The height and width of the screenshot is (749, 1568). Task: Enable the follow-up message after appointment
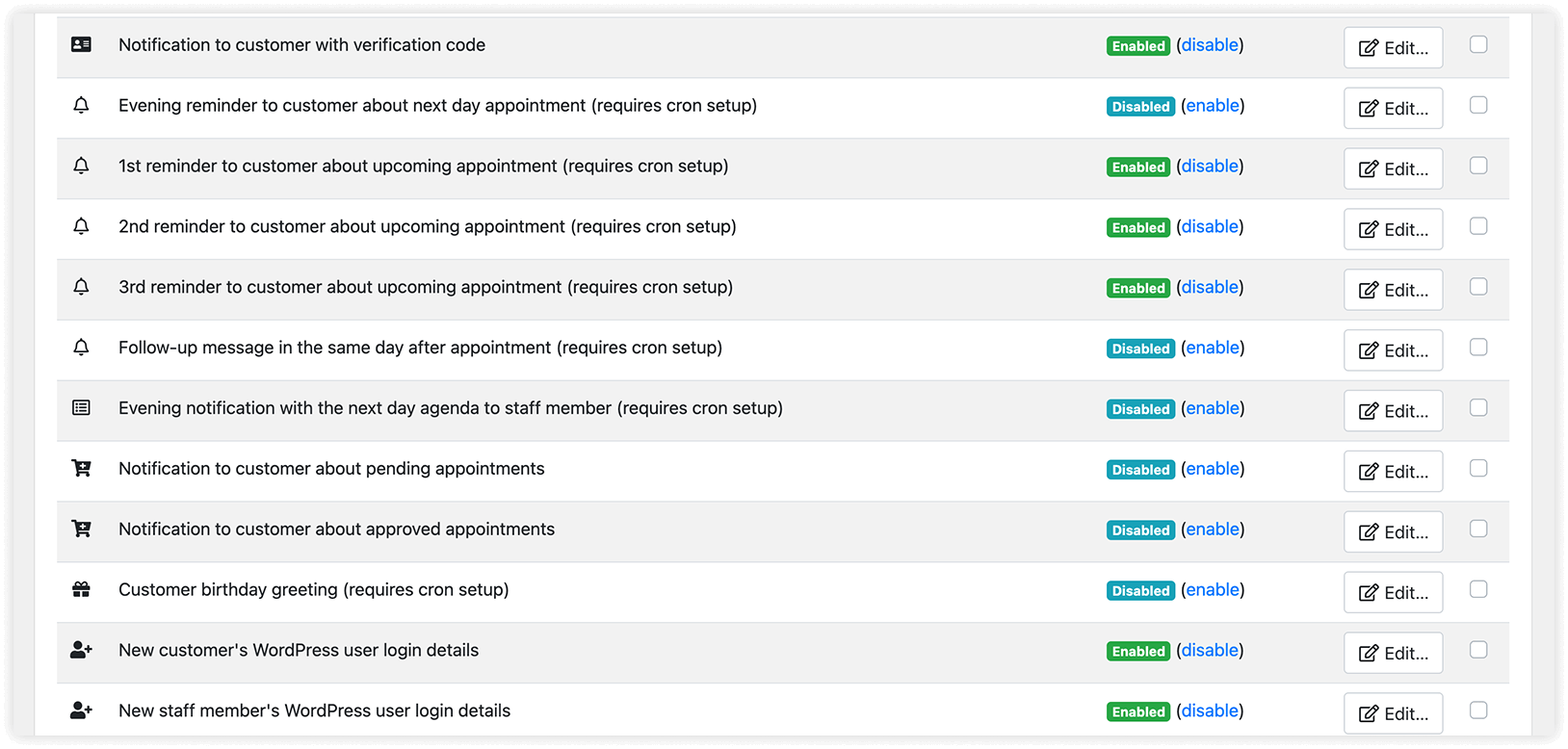1213,349
